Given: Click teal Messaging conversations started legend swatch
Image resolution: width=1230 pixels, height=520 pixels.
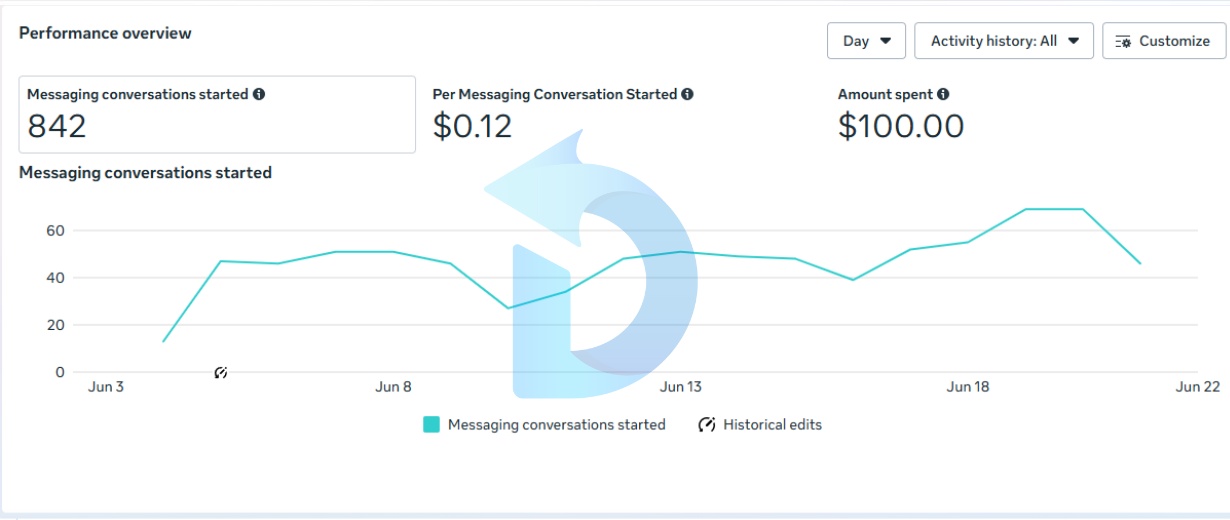Looking at the screenshot, I should (431, 425).
